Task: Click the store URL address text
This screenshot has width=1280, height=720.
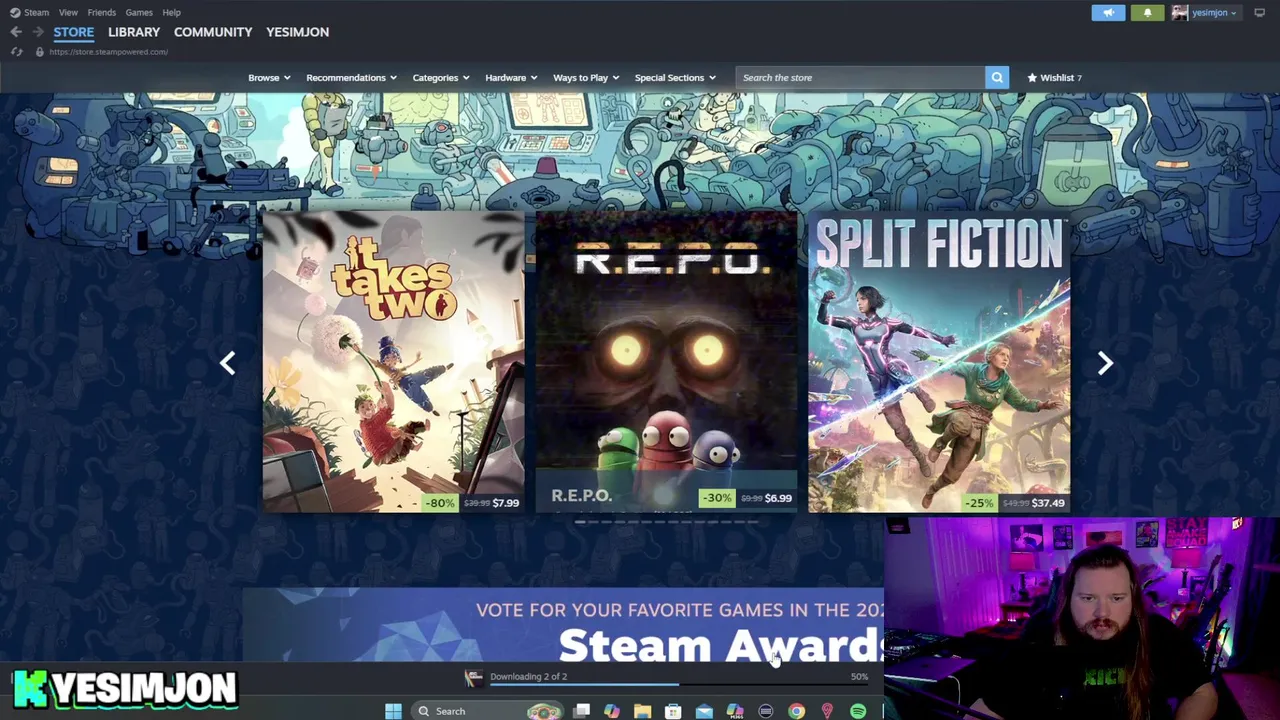Action: [x=108, y=52]
